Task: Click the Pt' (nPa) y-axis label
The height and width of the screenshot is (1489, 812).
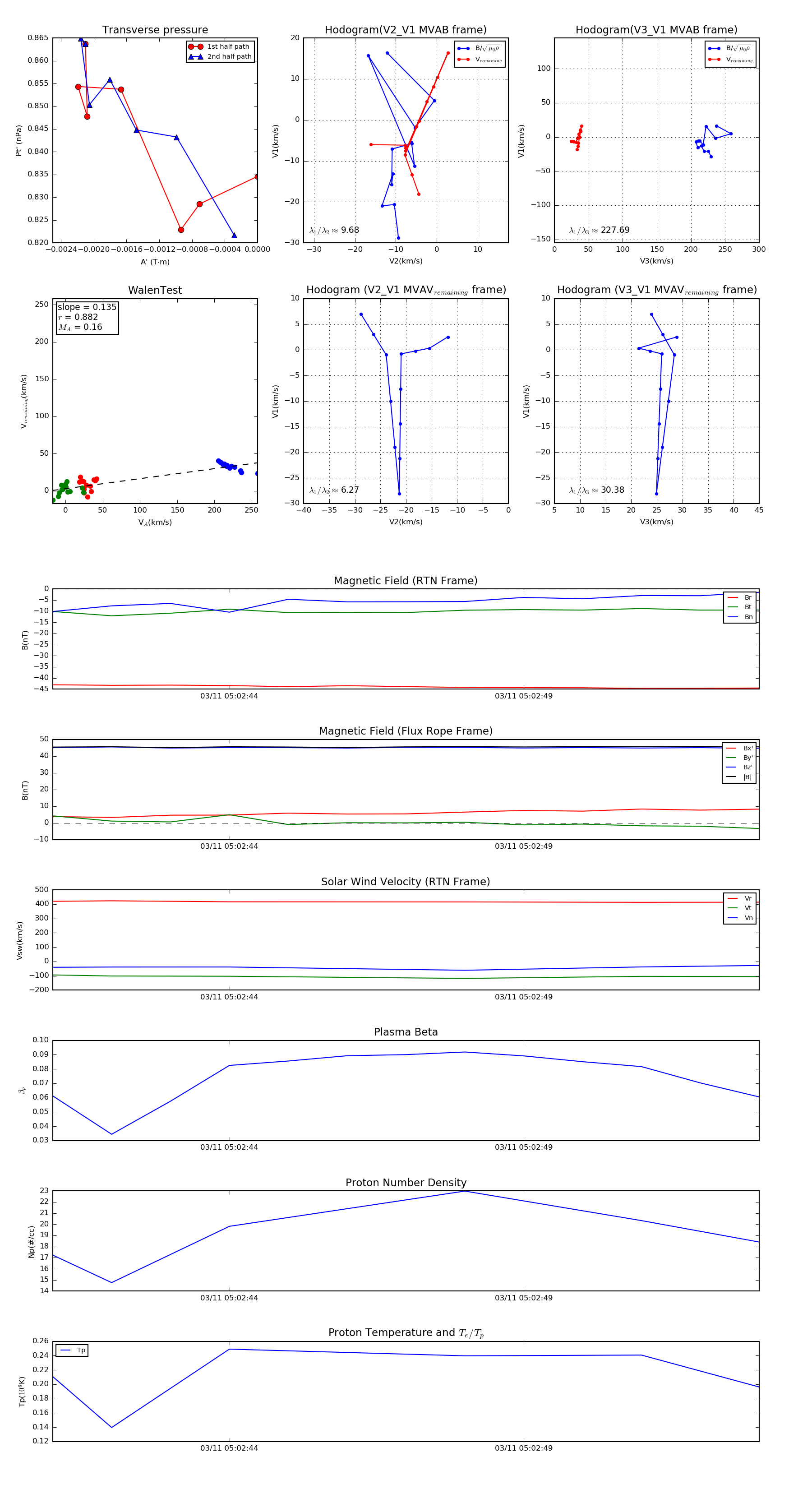Action: (18, 140)
